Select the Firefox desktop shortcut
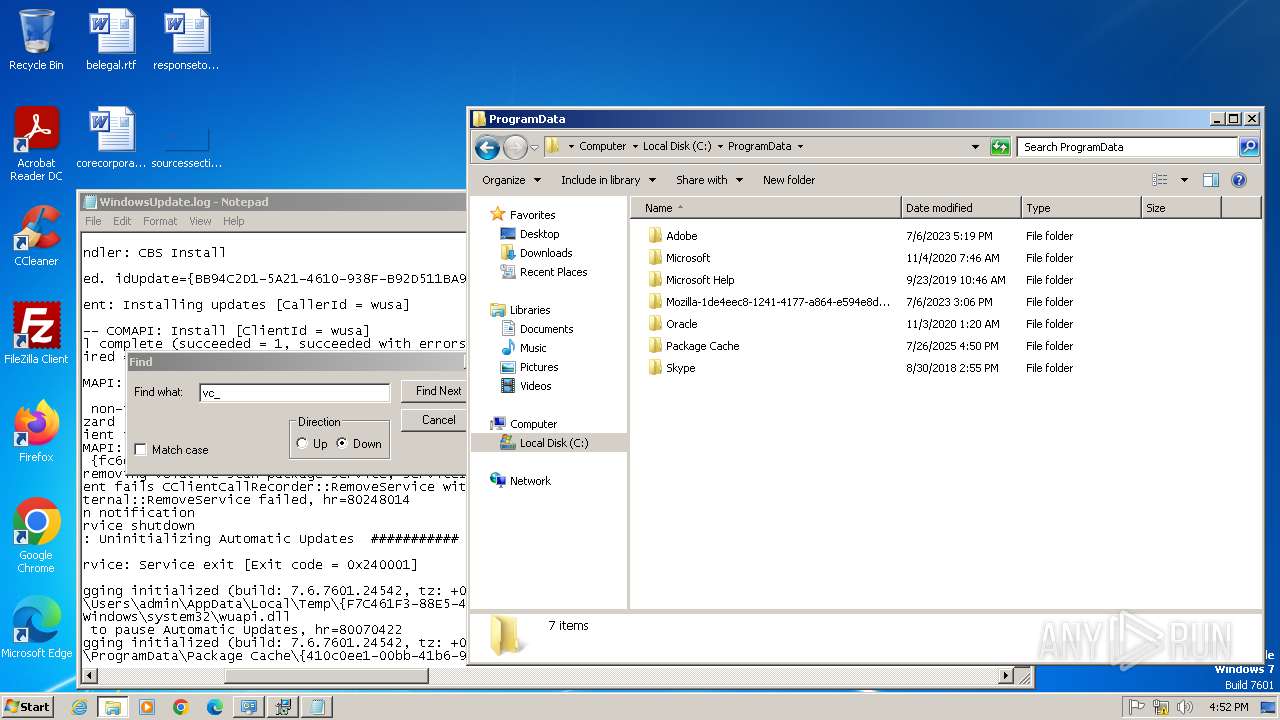Viewport: 1280px width, 720px height. 36,431
